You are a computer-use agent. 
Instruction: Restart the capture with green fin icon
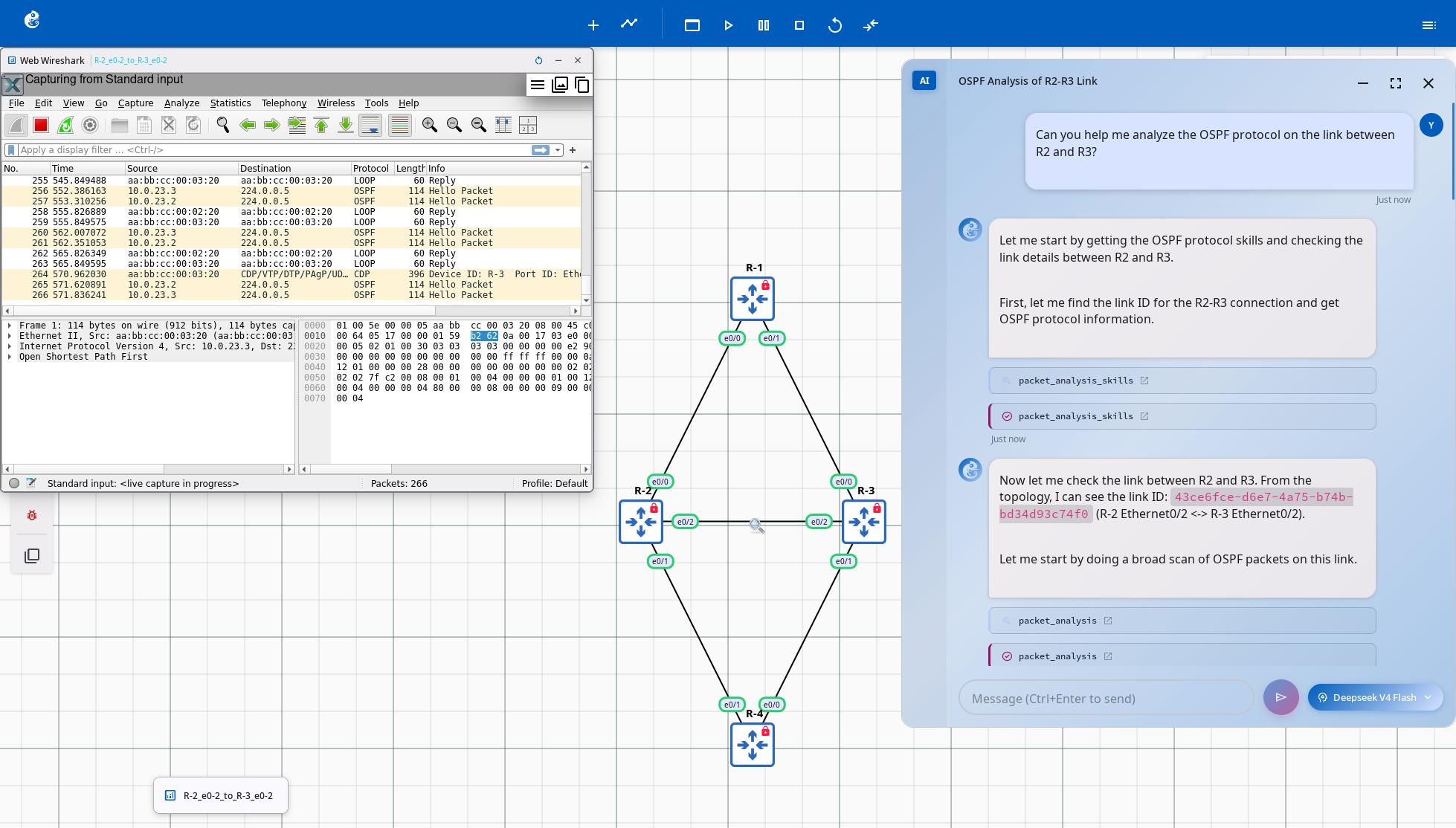pyautogui.click(x=65, y=125)
